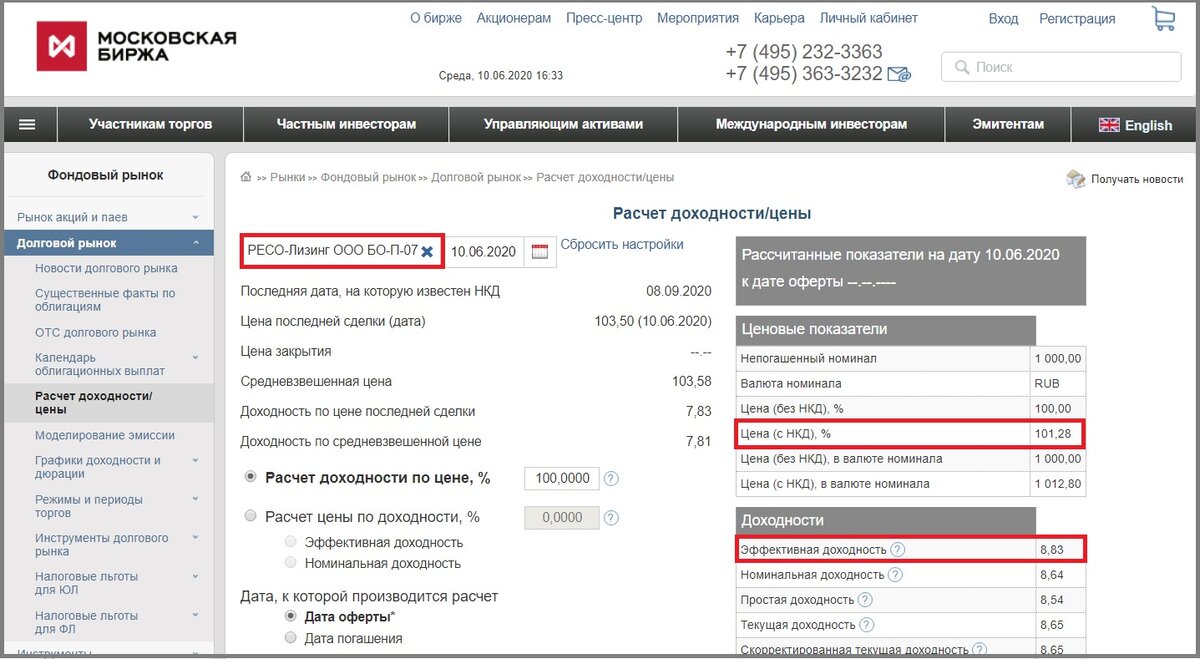
Task: Select the Дата погашения radio
Action: (291, 638)
